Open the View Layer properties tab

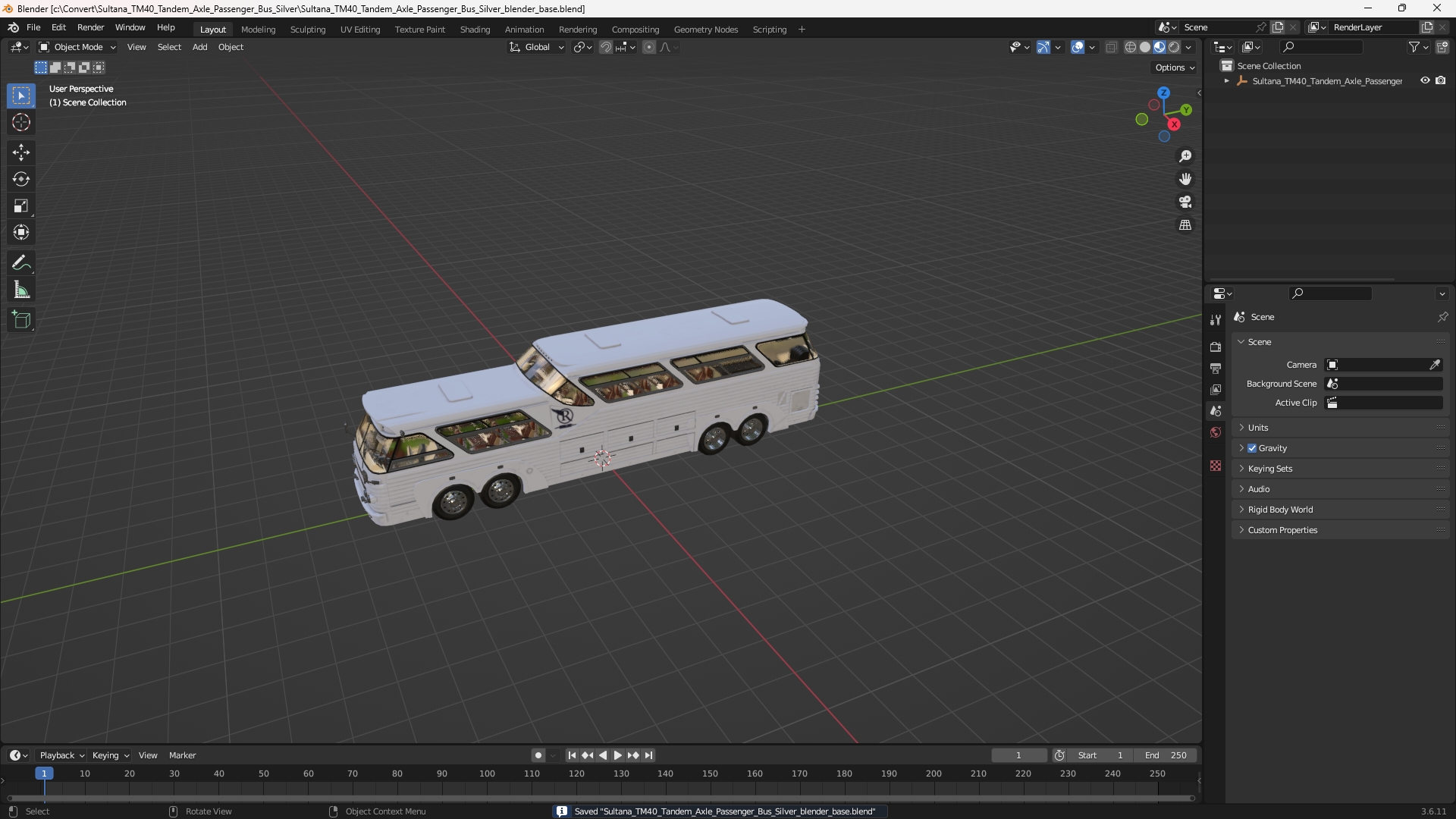coord(1216,389)
